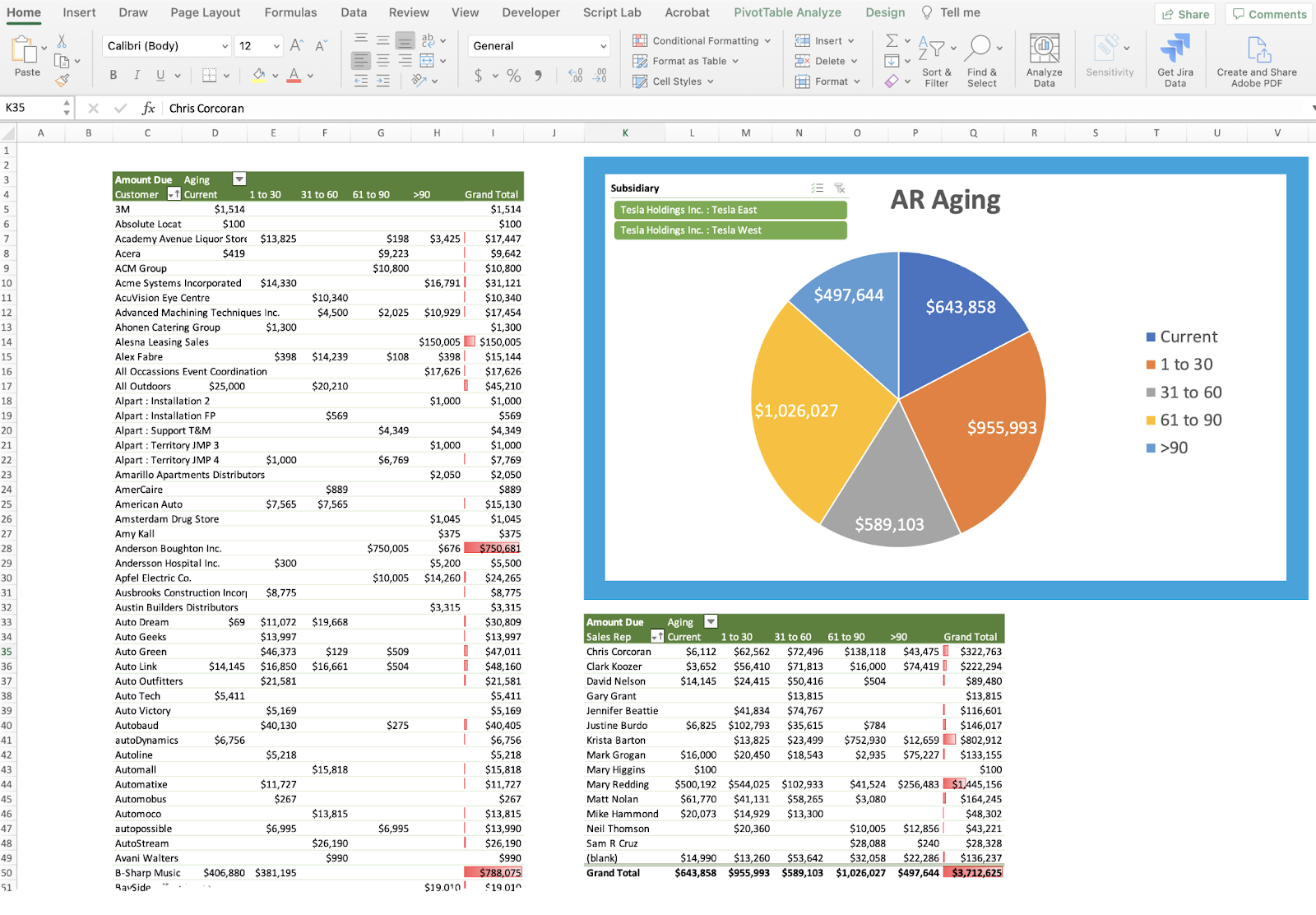Viewport: 1316px width, 915px height.
Task: Open the PivotTable Analyze tab
Action: point(787,12)
